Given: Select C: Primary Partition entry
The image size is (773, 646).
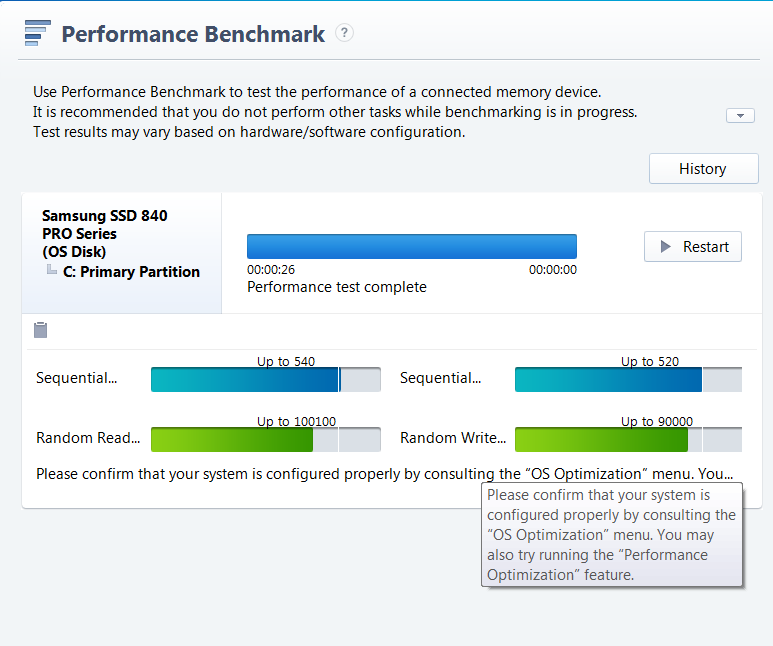Looking at the screenshot, I should (x=131, y=272).
